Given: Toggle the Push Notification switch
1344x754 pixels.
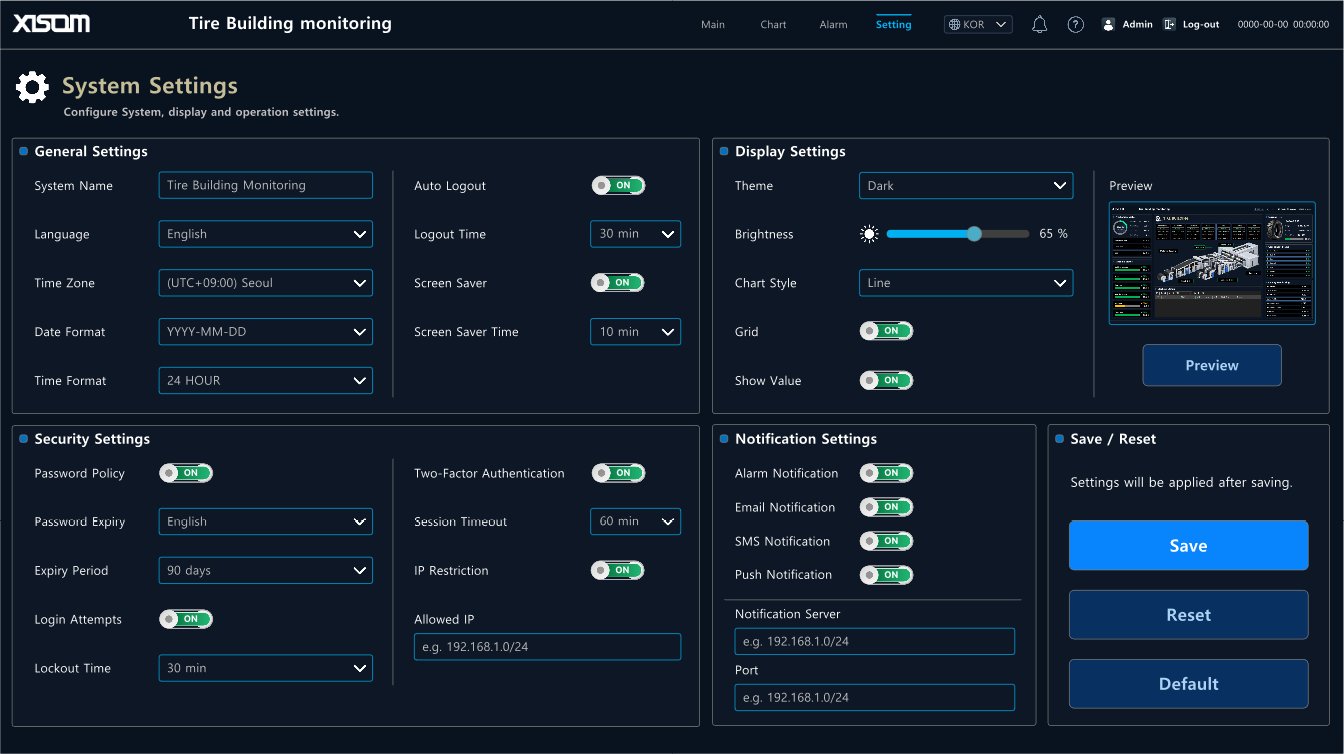Looking at the screenshot, I should (x=886, y=575).
